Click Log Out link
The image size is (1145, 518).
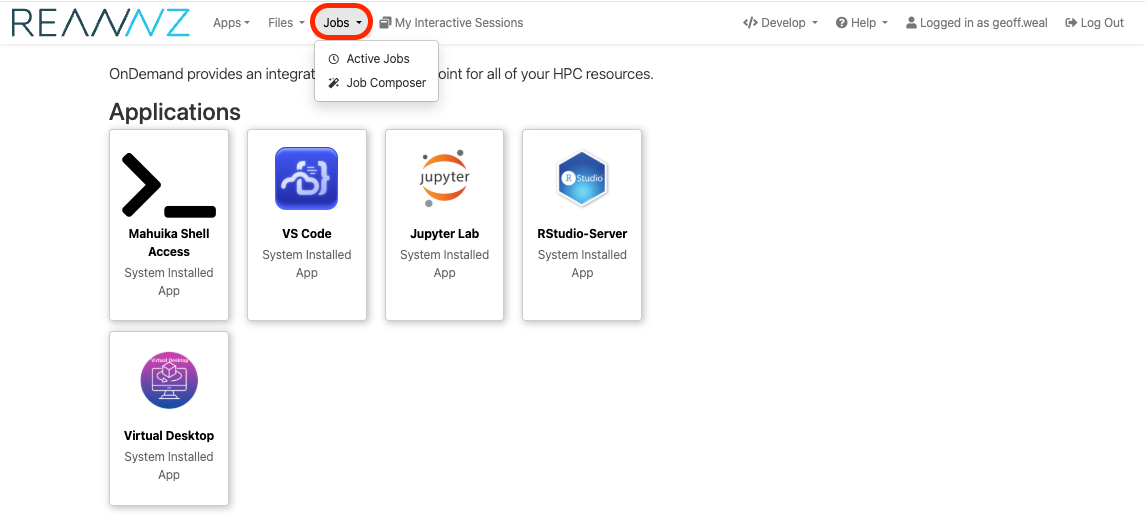(1095, 23)
